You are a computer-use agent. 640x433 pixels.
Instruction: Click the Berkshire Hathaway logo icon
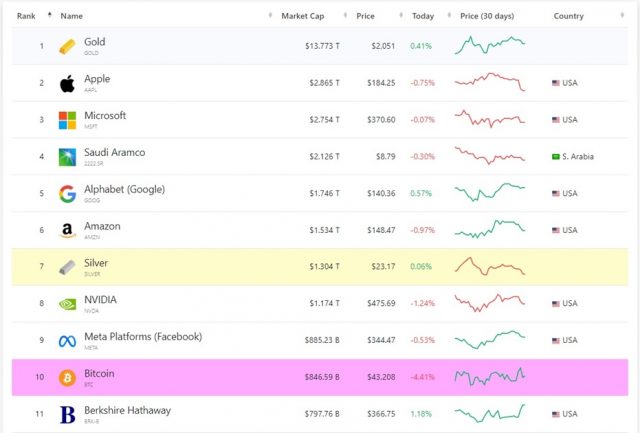[67, 414]
